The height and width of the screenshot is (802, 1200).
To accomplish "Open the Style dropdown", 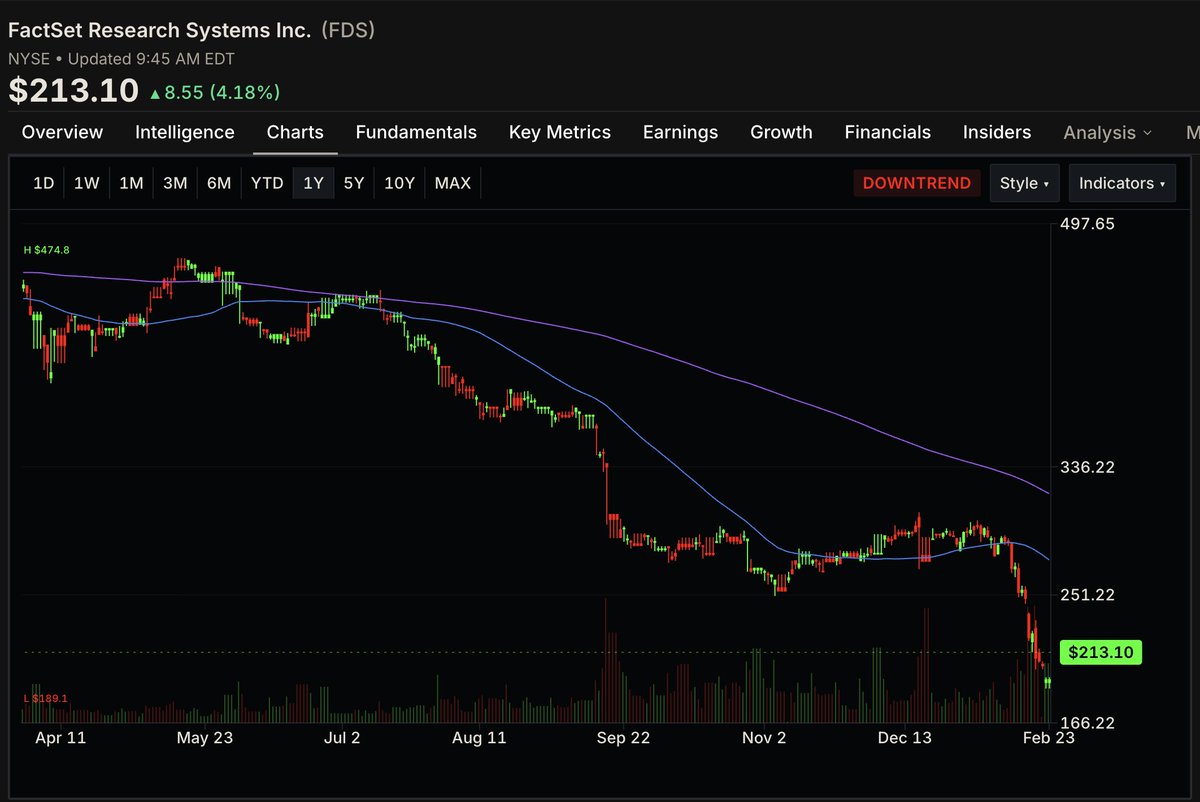I will coord(1024,183).
